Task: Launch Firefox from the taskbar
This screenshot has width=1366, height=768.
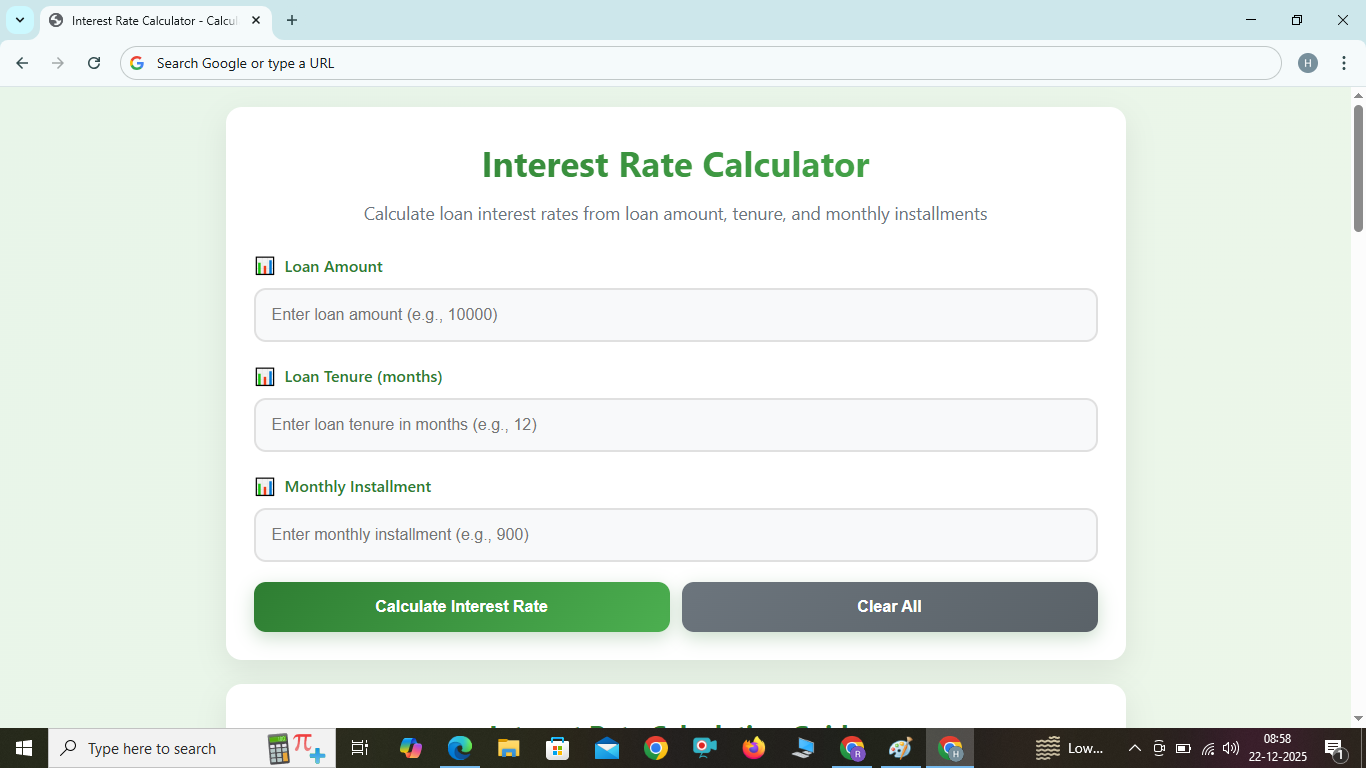Action: point(753,748)
